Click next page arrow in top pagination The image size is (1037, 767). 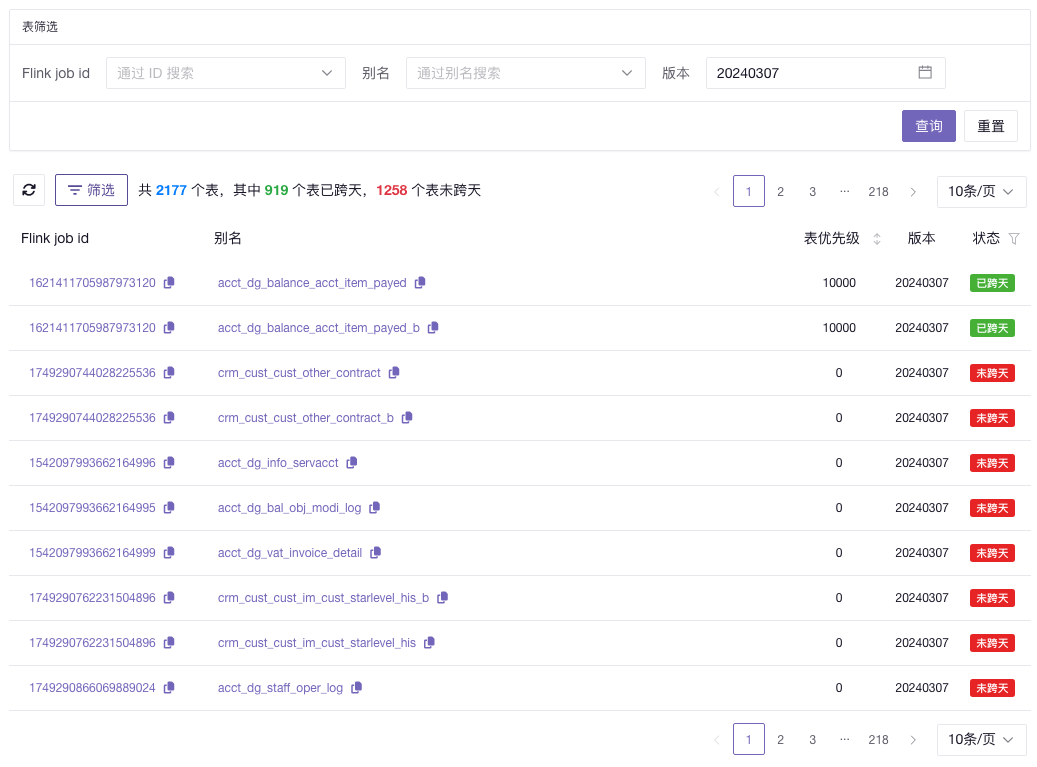[x=913, y=191]
